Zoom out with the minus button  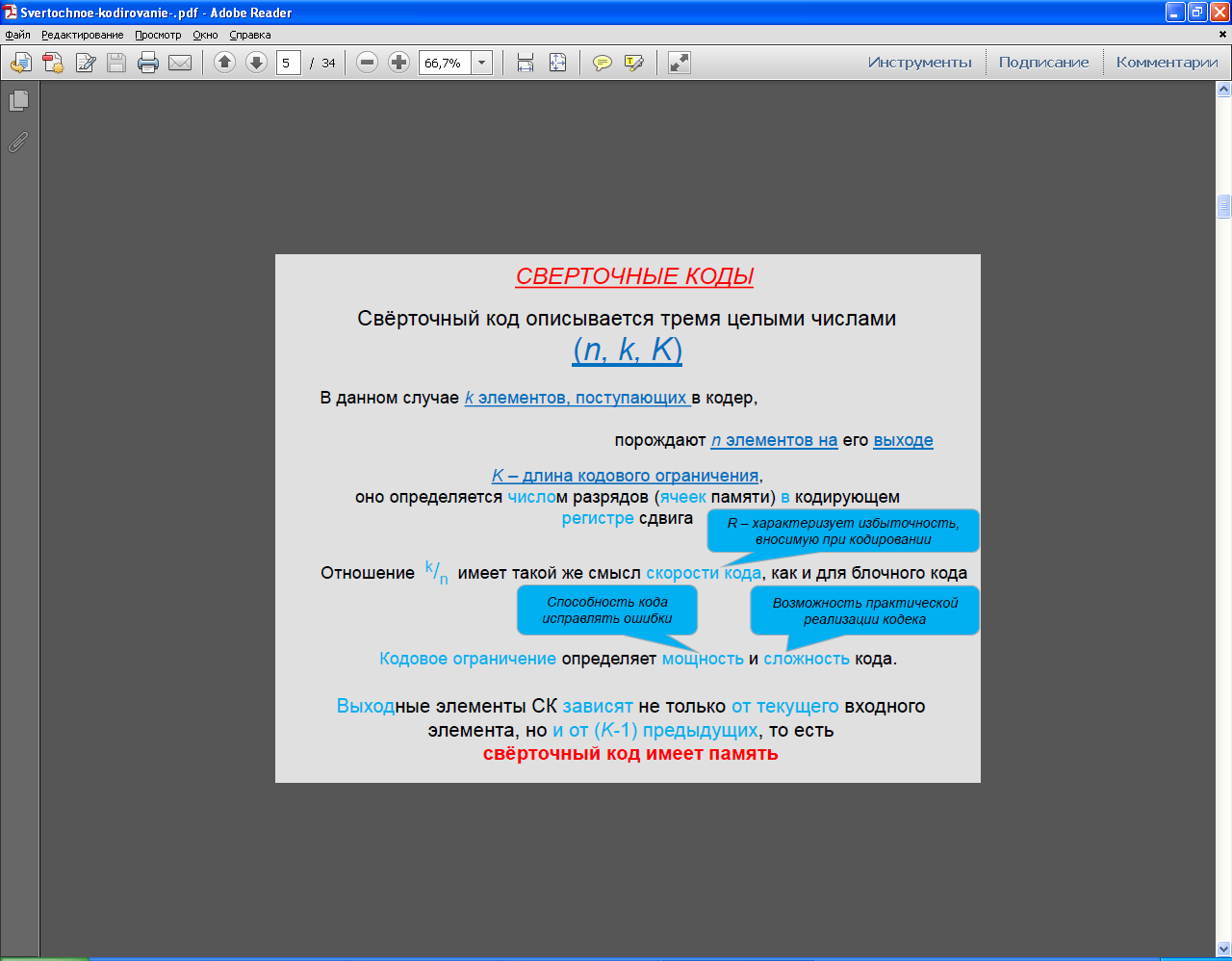click(x=367, y=63)
